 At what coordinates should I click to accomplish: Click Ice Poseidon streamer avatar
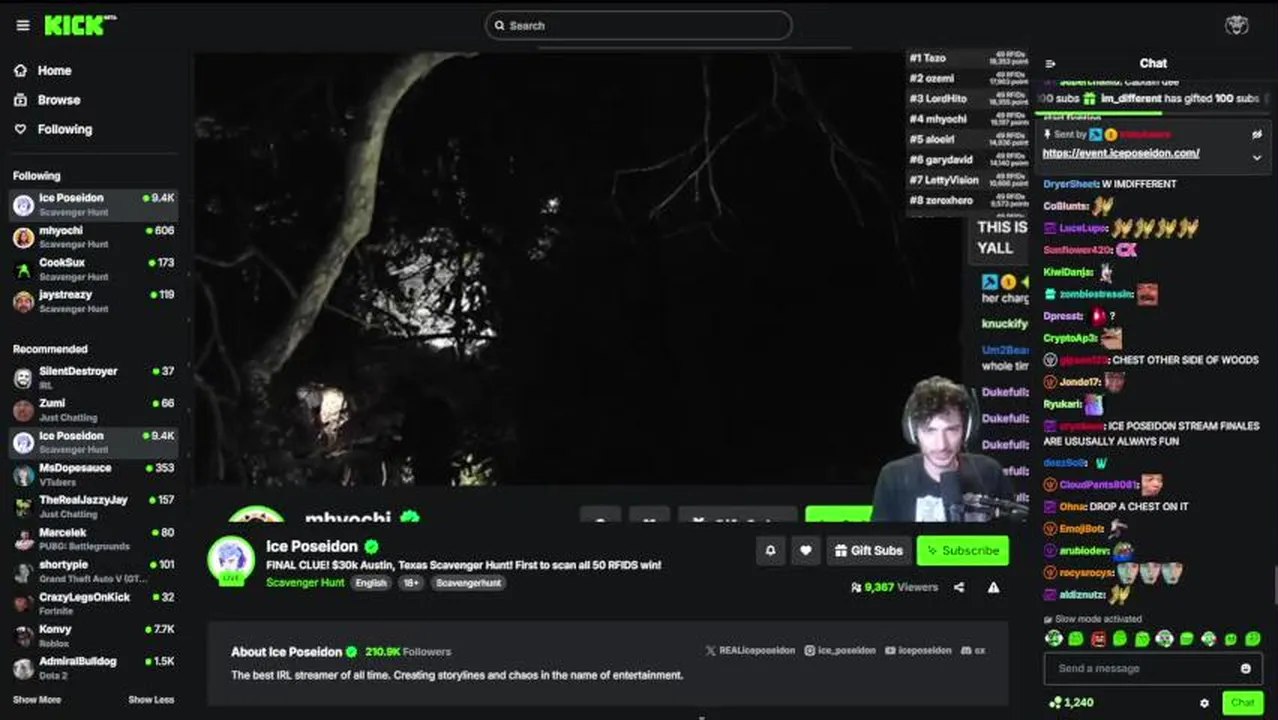tap(231, 559)
